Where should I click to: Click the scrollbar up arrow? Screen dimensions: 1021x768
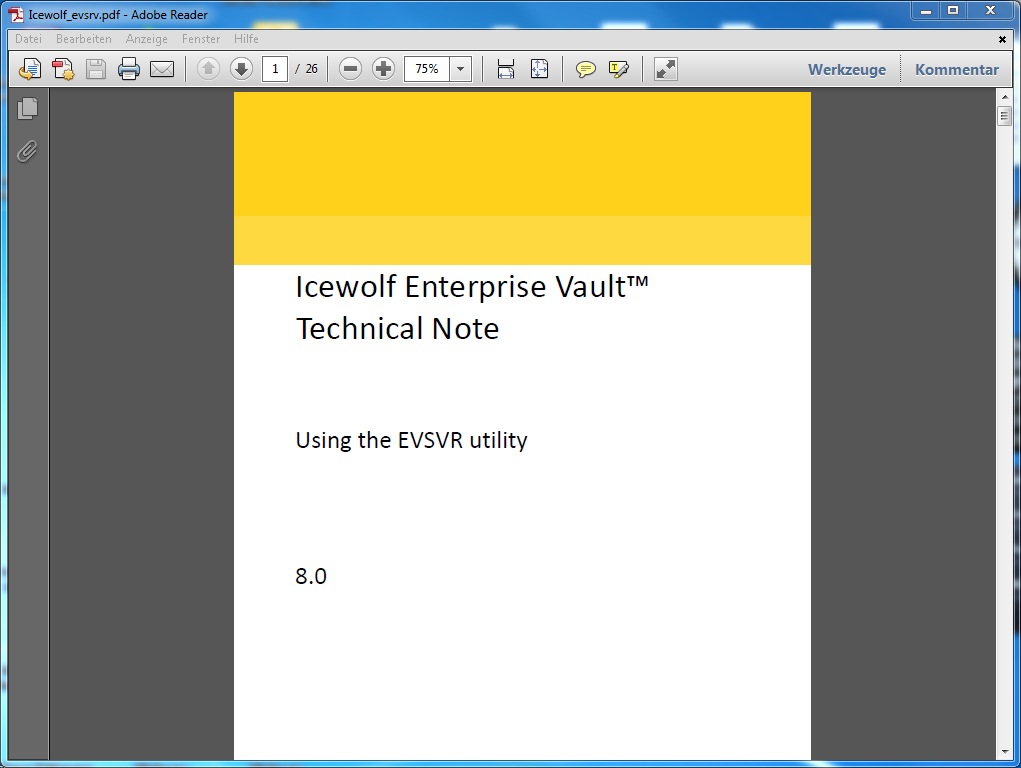[x=1004, y=96]
